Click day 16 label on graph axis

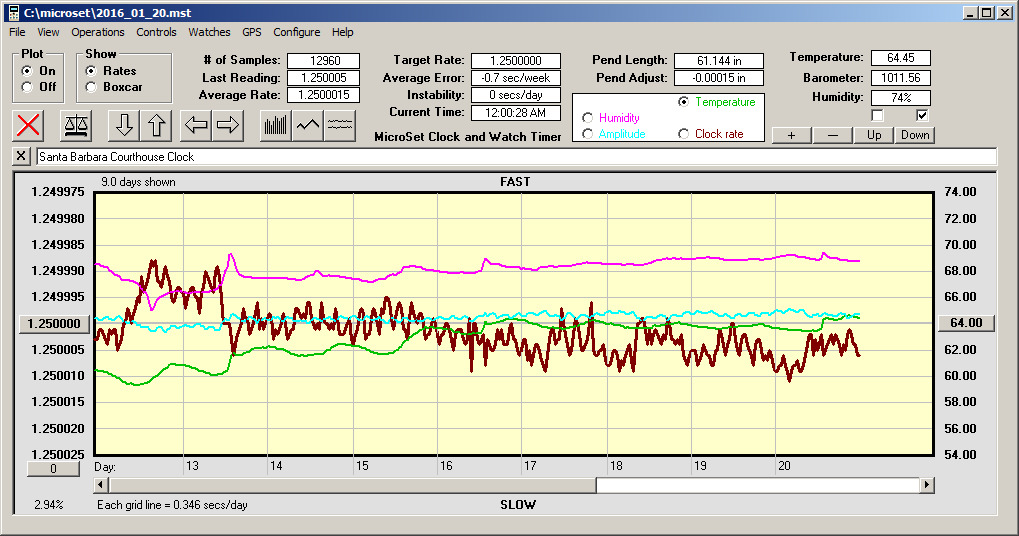[446, 466]
